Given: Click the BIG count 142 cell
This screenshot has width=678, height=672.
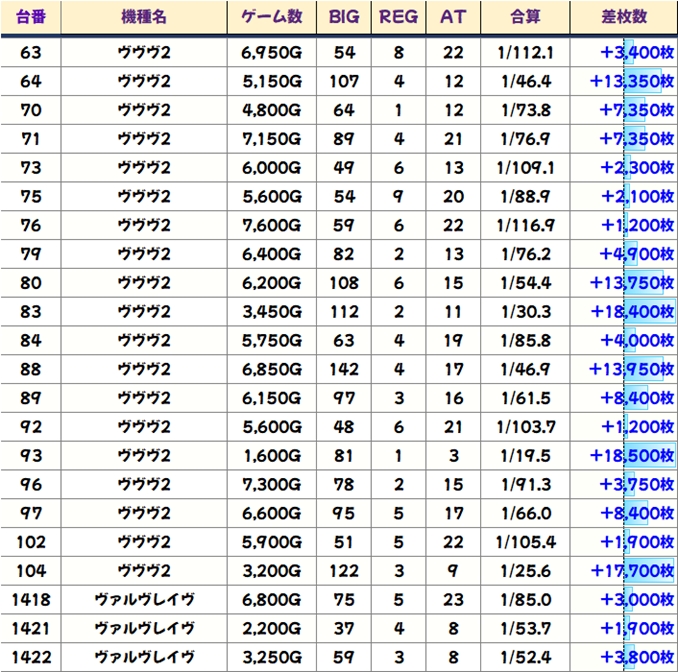Looking at the screenshot, I should pyautogui.click(x=344, y=370).
